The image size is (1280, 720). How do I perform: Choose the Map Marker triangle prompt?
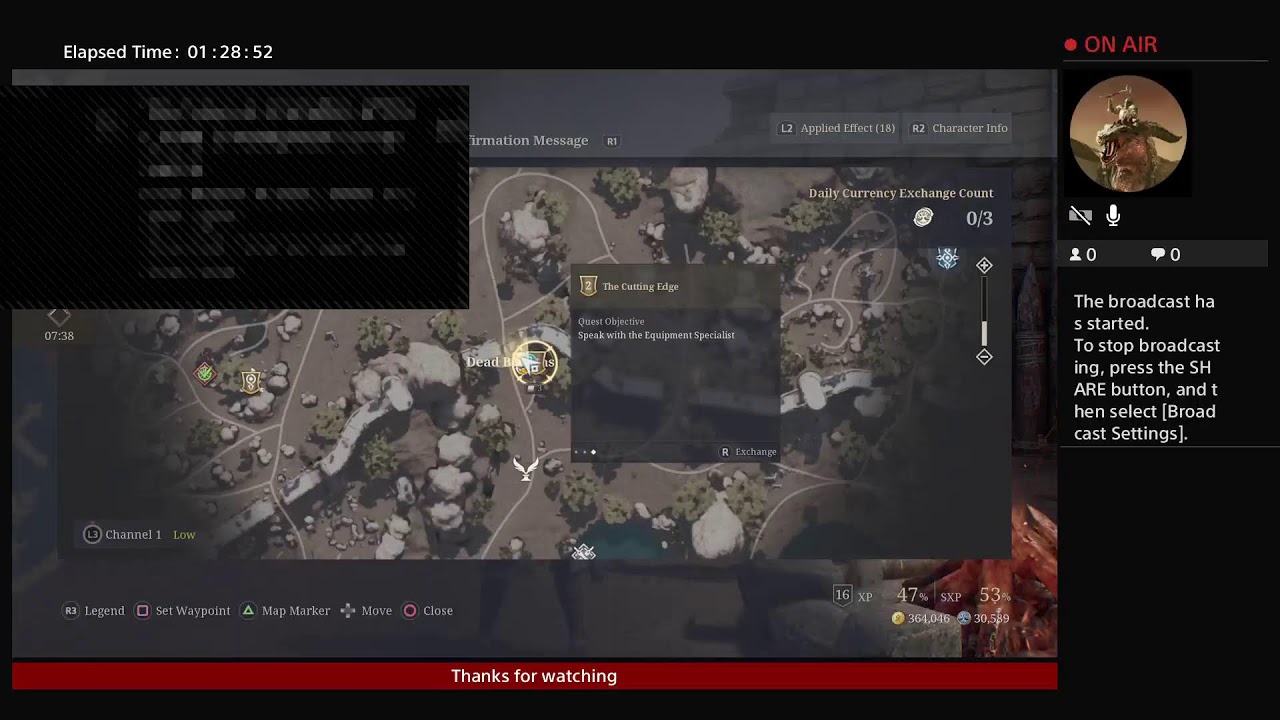286,610
